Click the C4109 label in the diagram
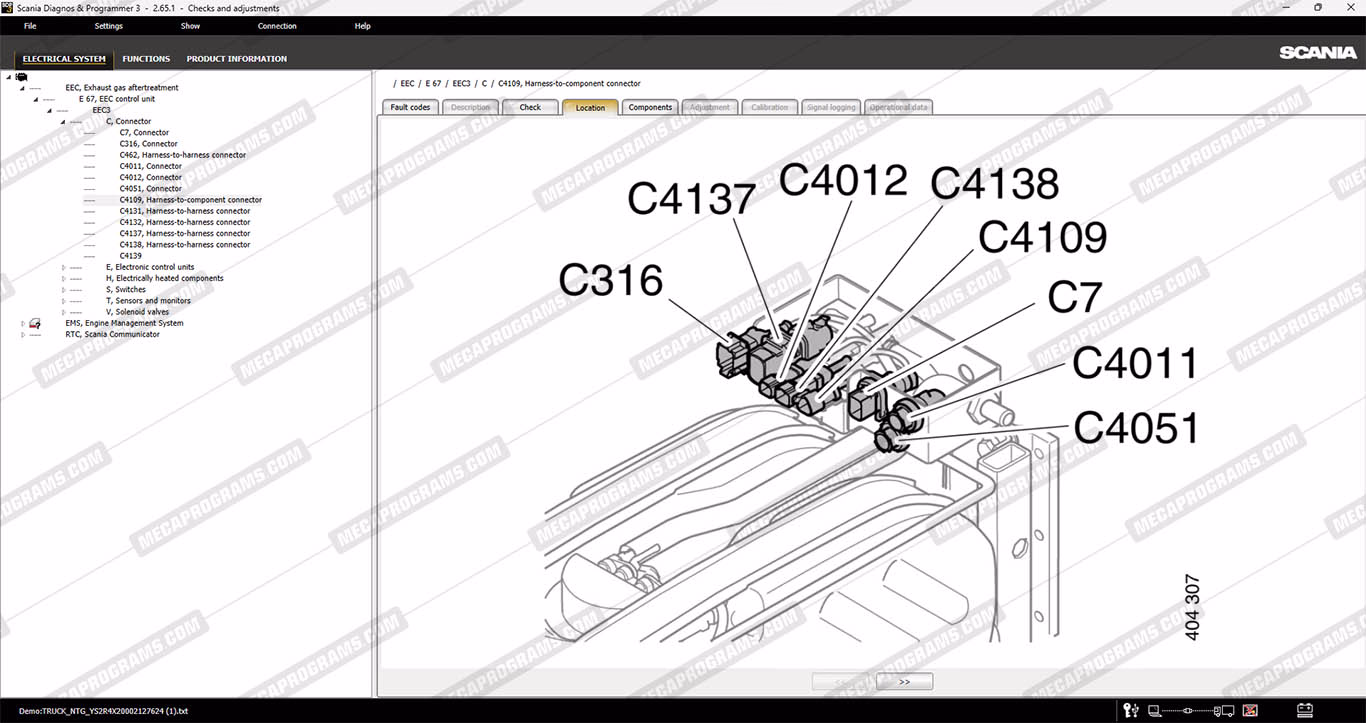1366x723 pixels. coord(1043,238)
